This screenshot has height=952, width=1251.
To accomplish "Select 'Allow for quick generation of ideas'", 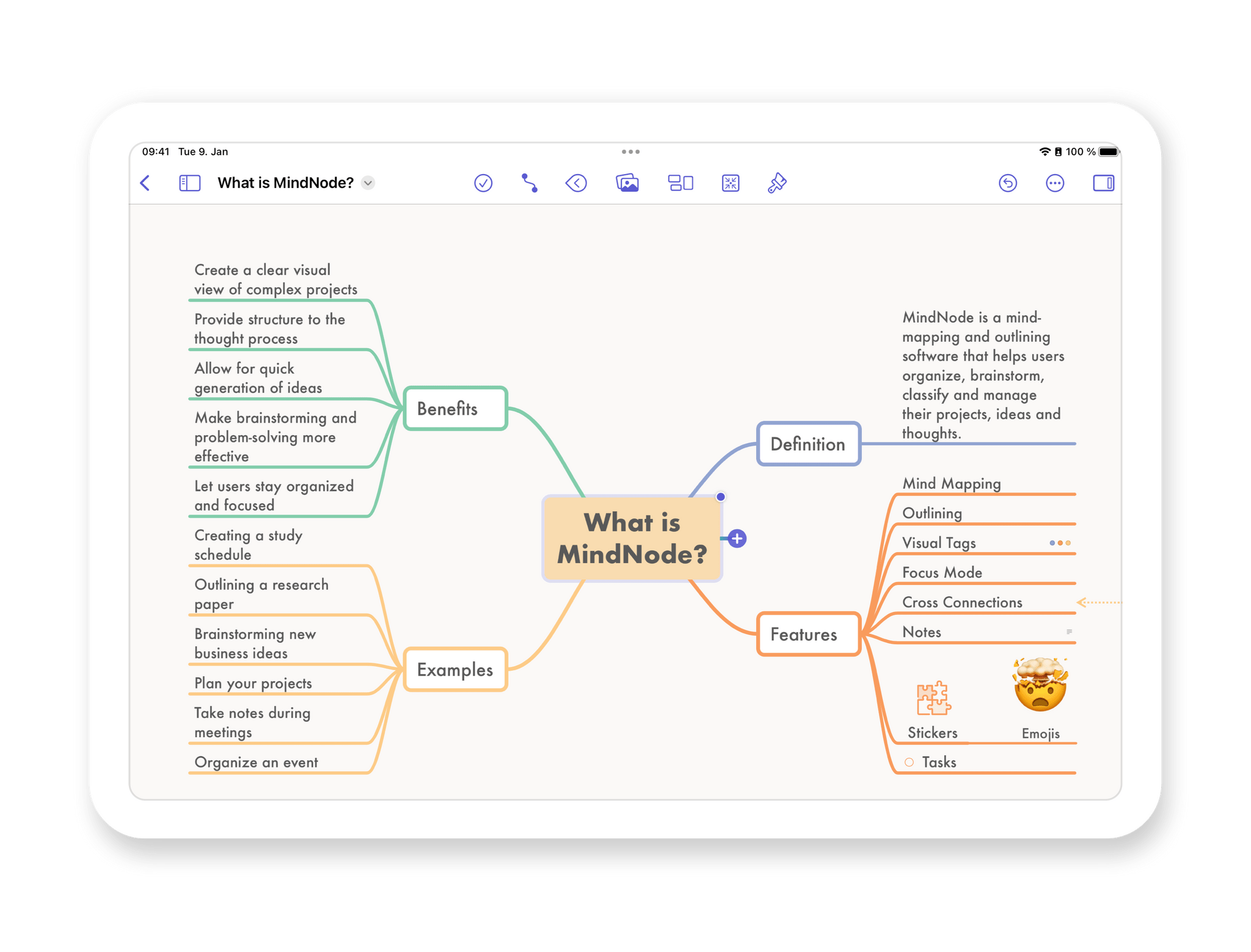I will pyautogui.click(x=258, y=378).
